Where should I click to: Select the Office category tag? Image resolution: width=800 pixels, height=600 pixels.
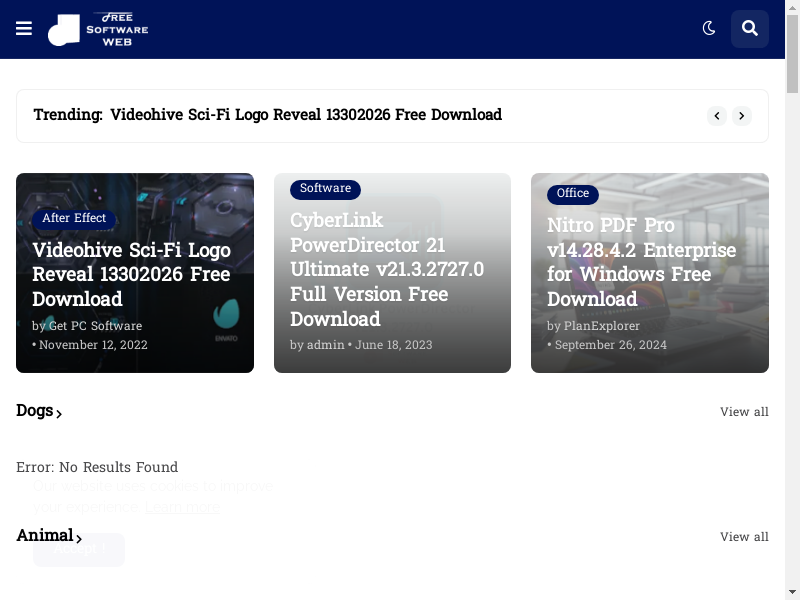tap(572, 193)
